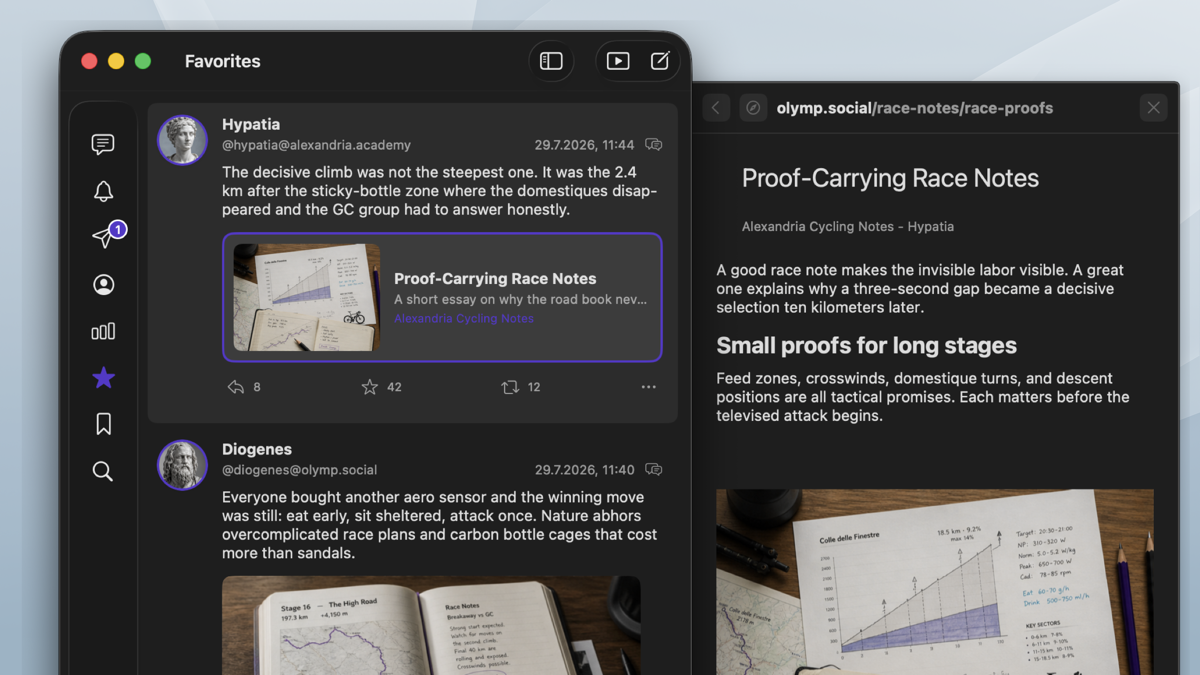
Task: Click the Hypatia display name
Action: tap(251, 125)
